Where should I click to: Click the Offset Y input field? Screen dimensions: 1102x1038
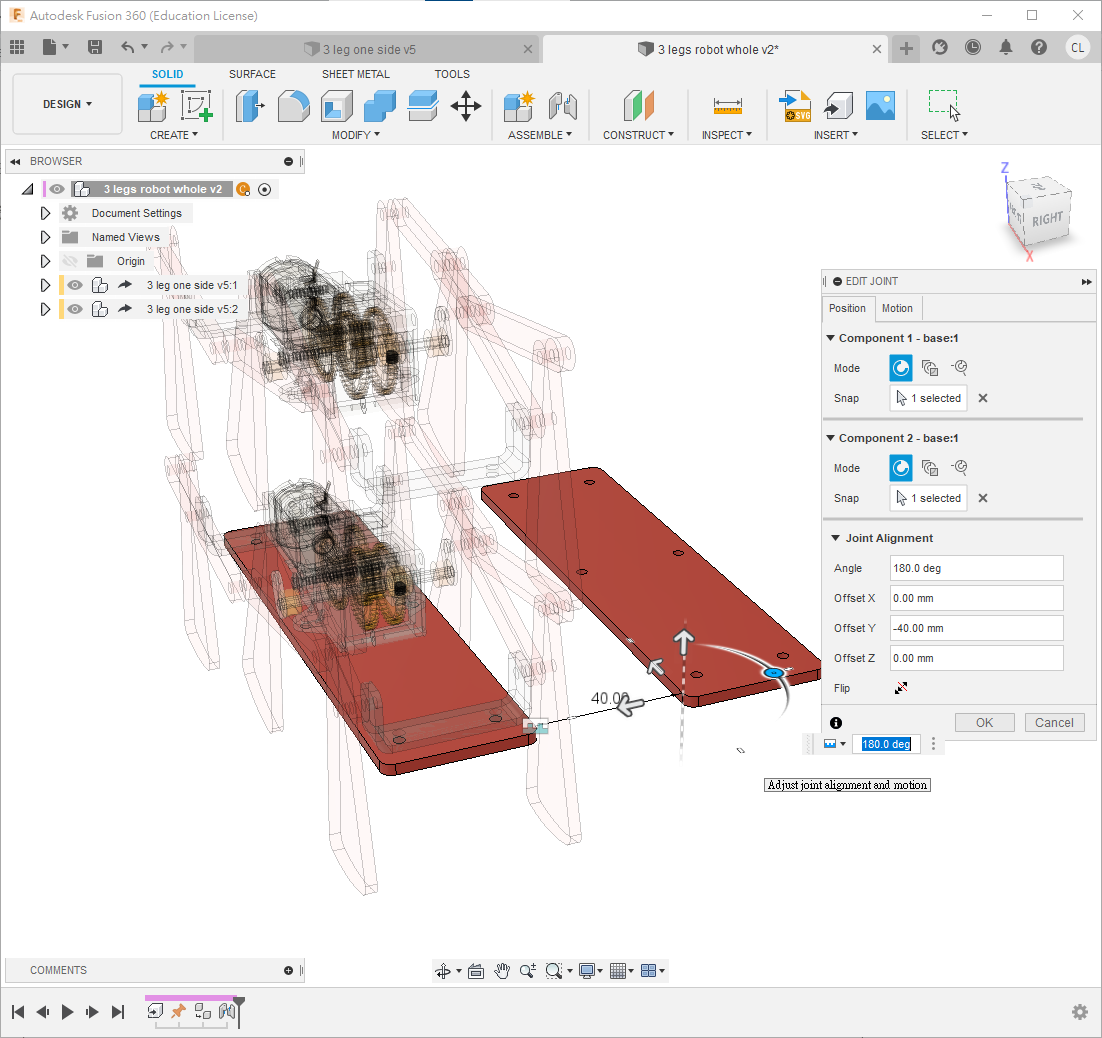click(976, 628)
